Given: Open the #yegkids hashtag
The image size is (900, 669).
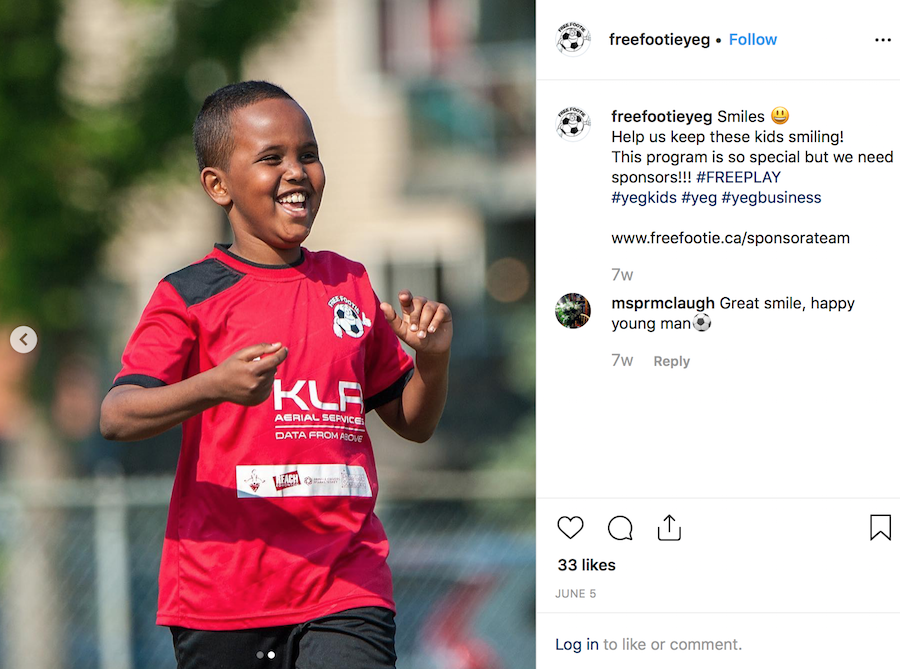Looking at the screenshot, I should tap(644, 198).
